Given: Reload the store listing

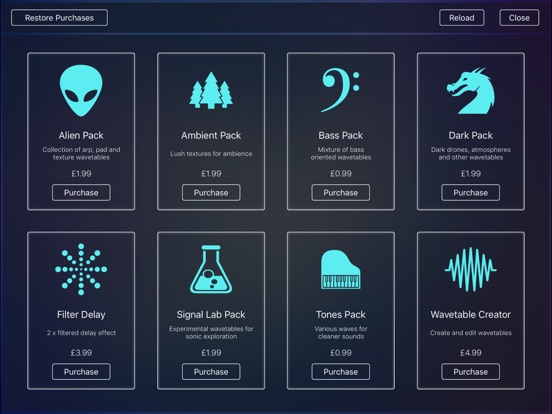Looking at the screenshot, I should (x=462, y=18).
